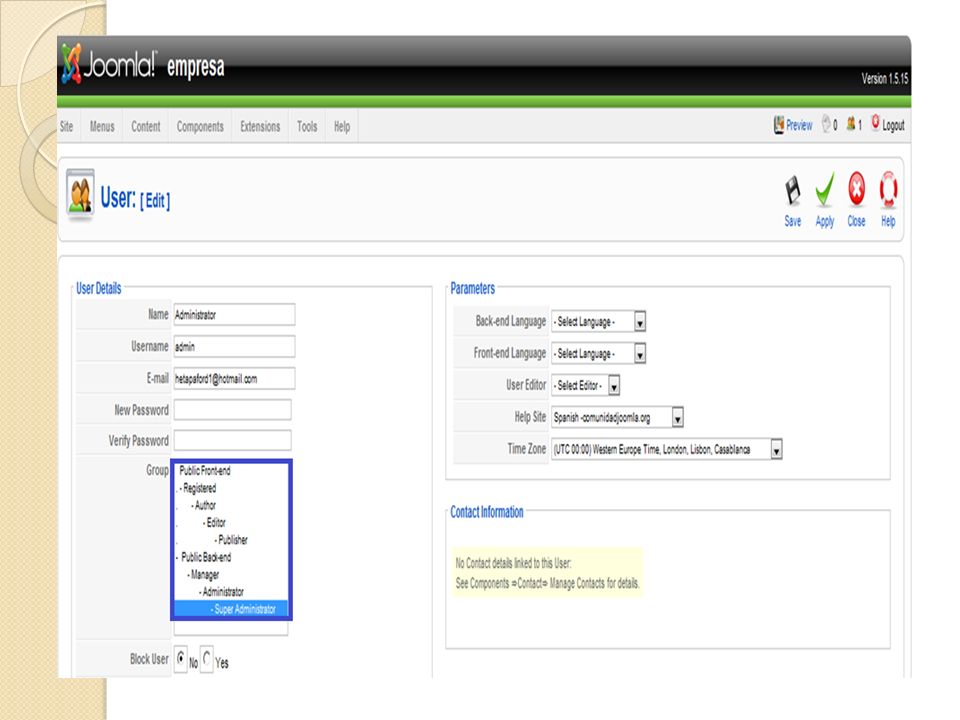Click the User Details legend text
Viewport: 960px width, 720px height.
(99, 288)
